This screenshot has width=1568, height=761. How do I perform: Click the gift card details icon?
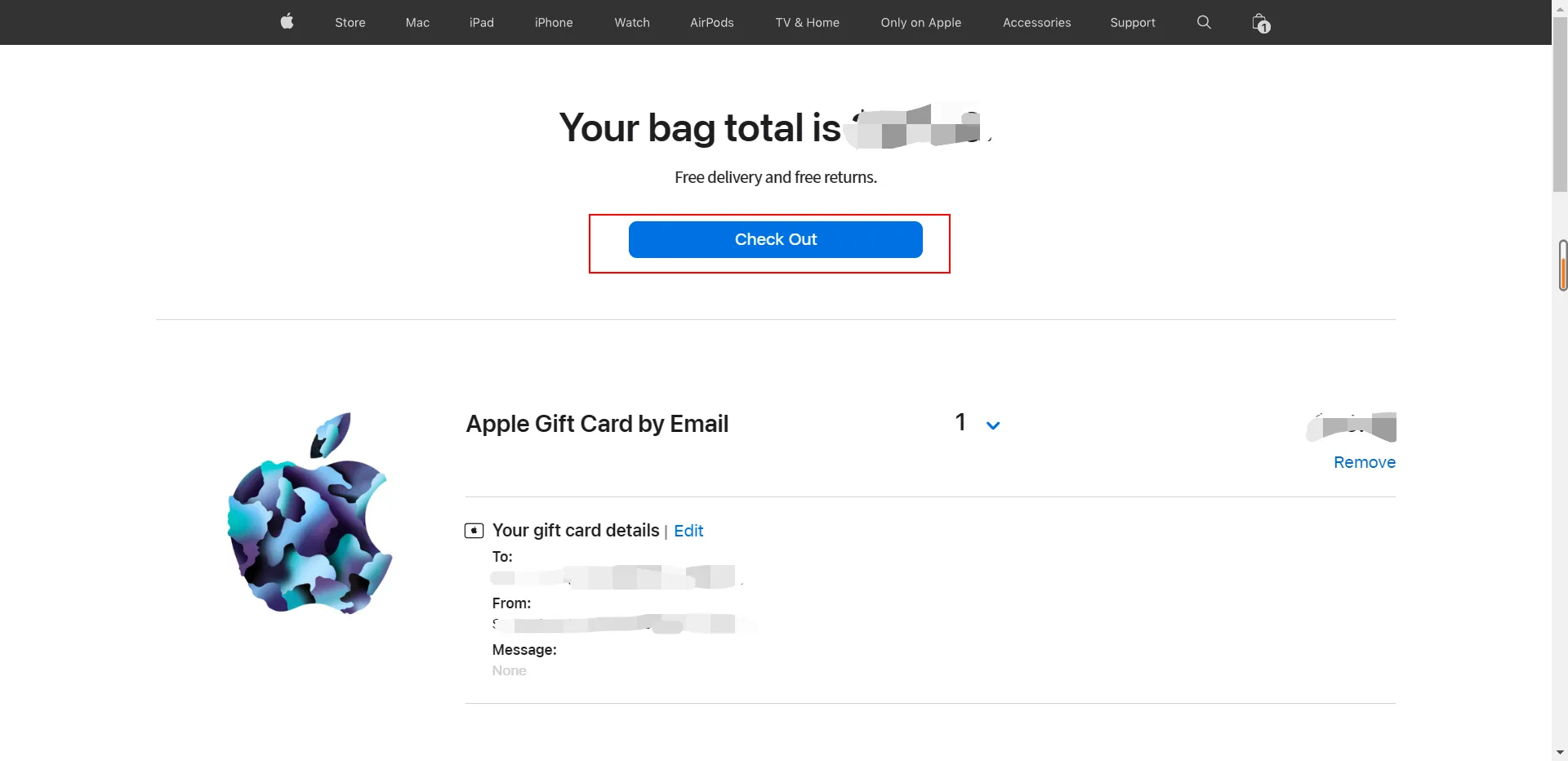(474, 531)
